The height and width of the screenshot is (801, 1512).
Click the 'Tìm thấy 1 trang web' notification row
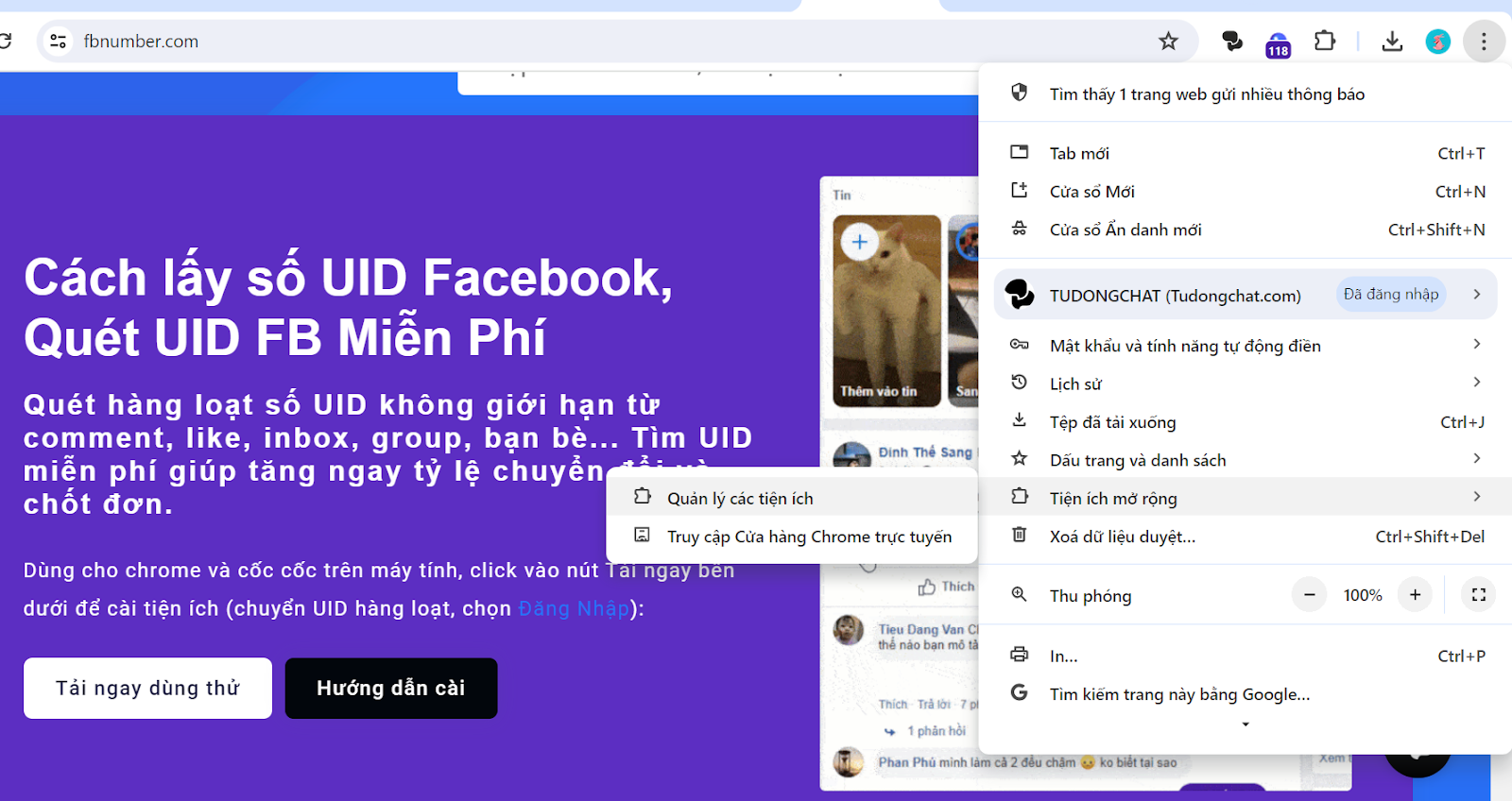pyautogui.click(x=1246, y=94)
